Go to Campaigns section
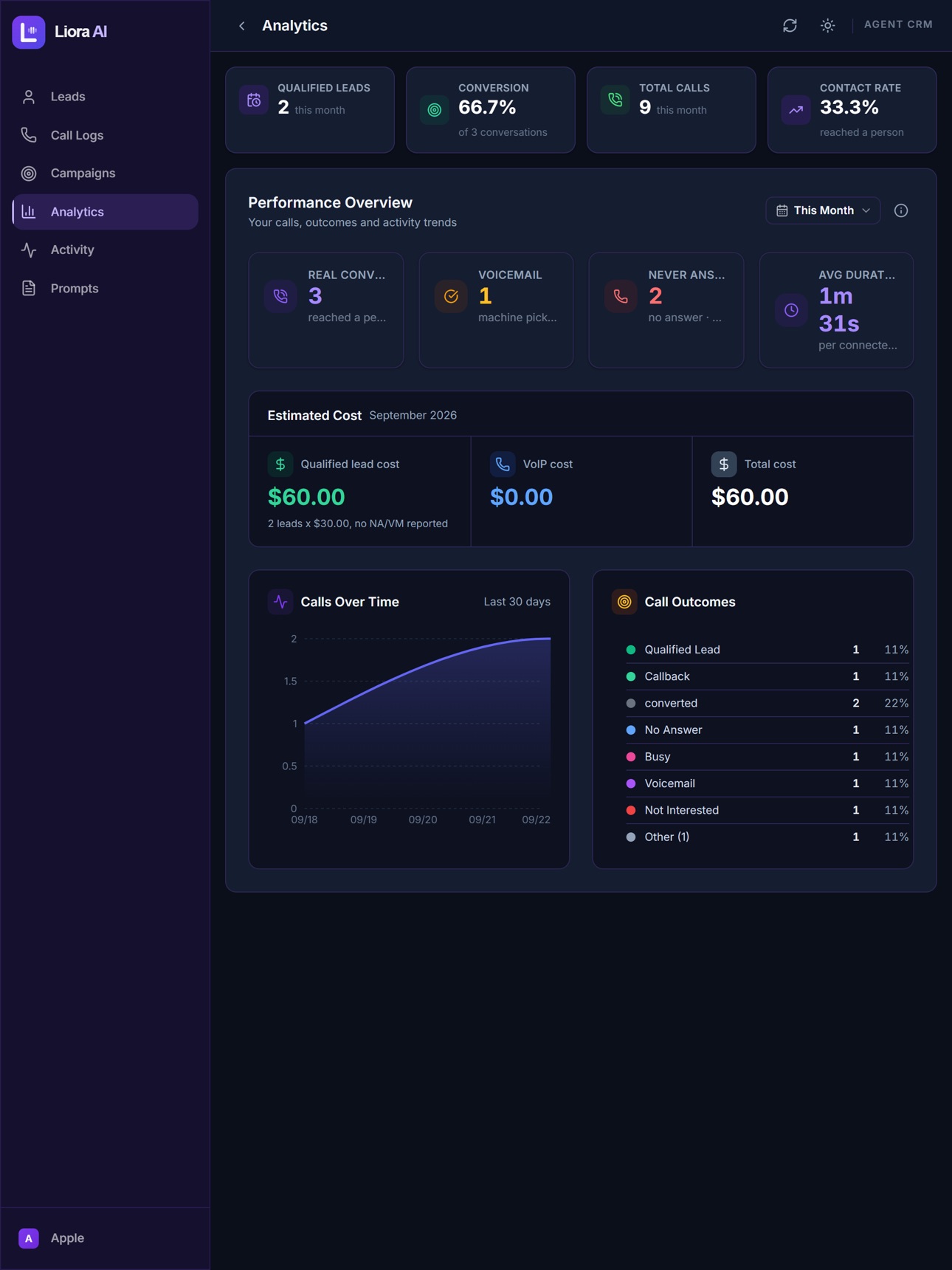The image size is (952, 1270). click(x=105, y=174)
